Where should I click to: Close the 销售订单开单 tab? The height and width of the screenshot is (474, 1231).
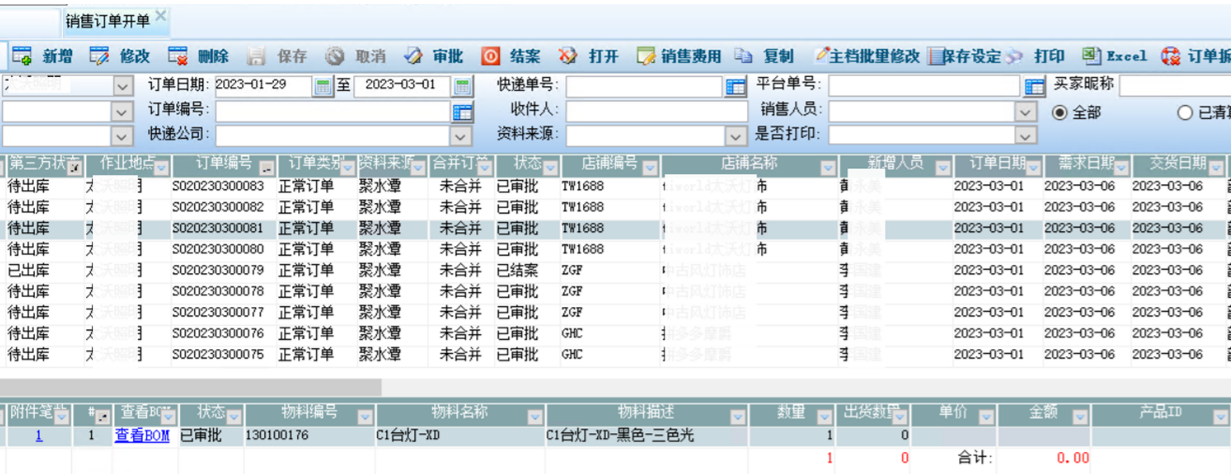point(161,17)
